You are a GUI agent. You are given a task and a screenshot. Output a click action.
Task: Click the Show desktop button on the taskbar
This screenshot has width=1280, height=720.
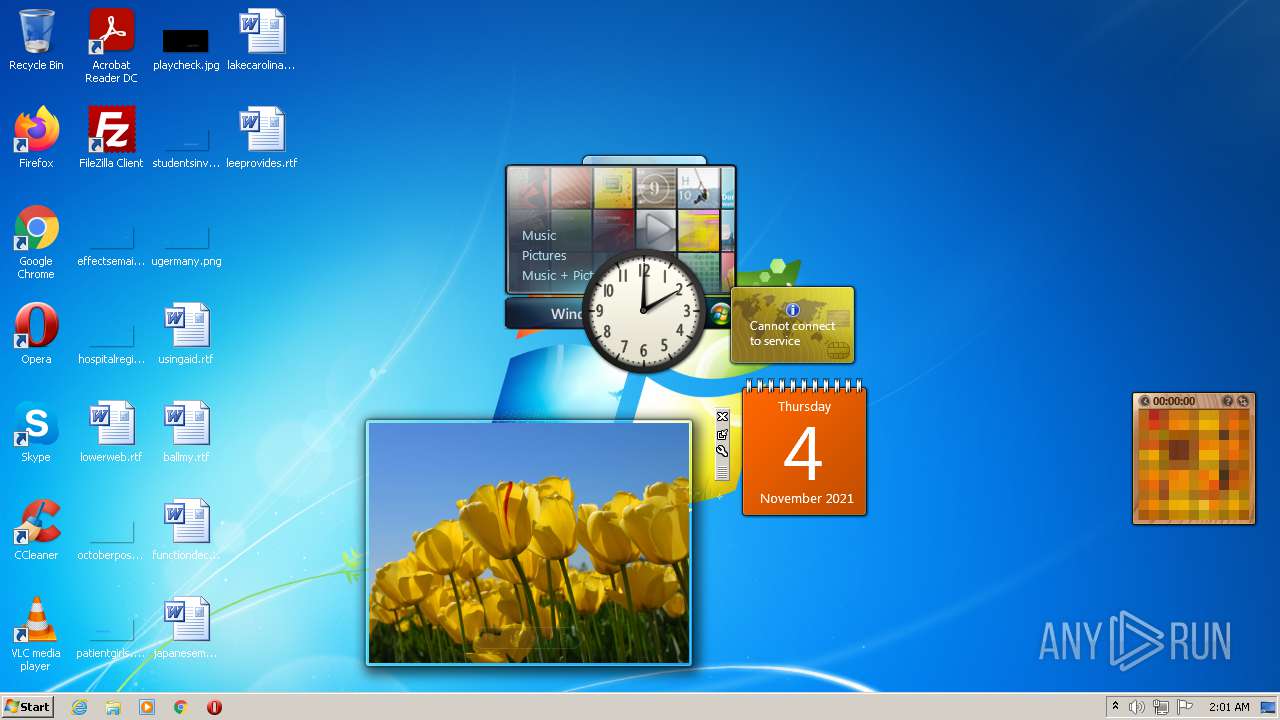[1269, 707]
